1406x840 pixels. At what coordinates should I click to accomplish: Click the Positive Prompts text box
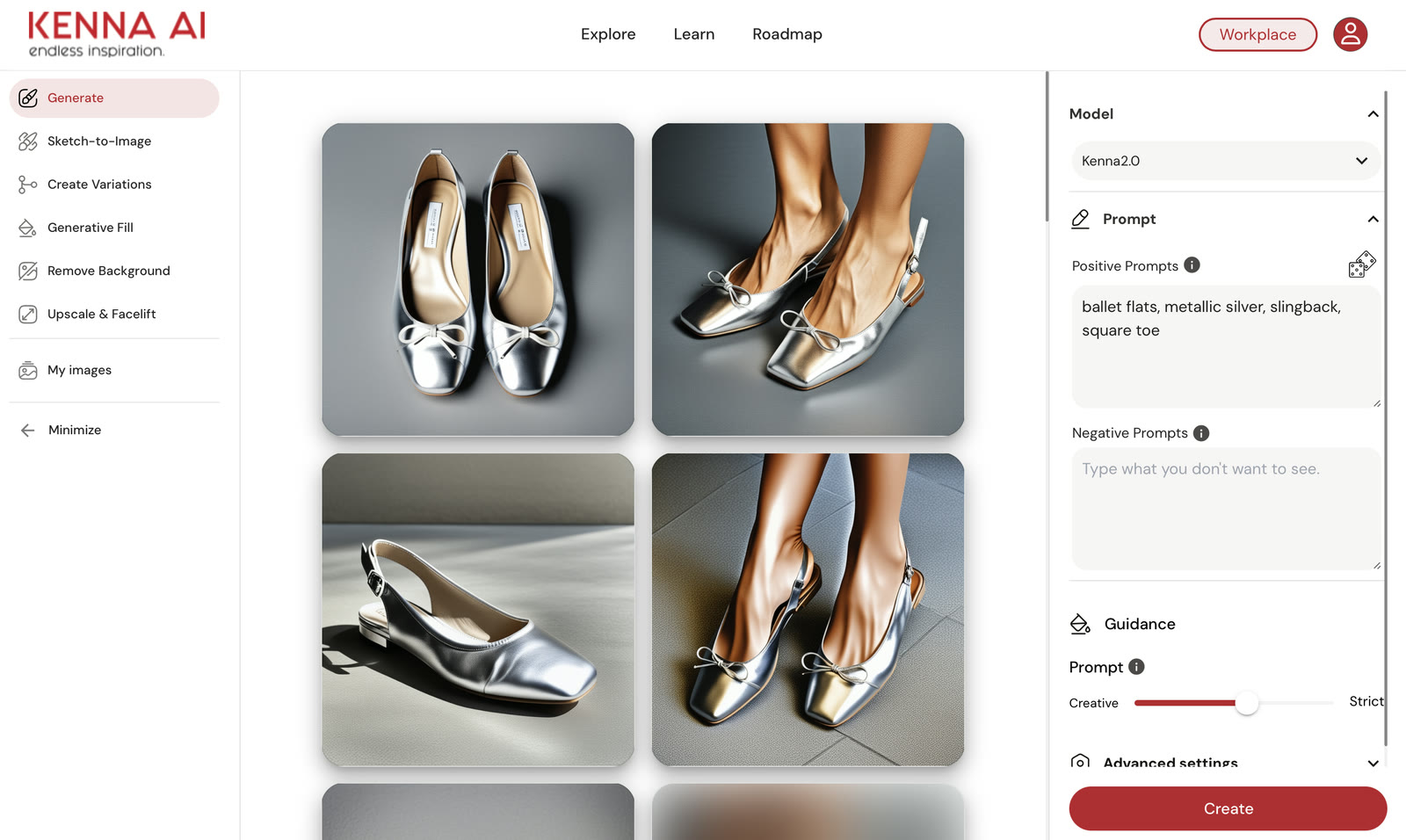1226,346
